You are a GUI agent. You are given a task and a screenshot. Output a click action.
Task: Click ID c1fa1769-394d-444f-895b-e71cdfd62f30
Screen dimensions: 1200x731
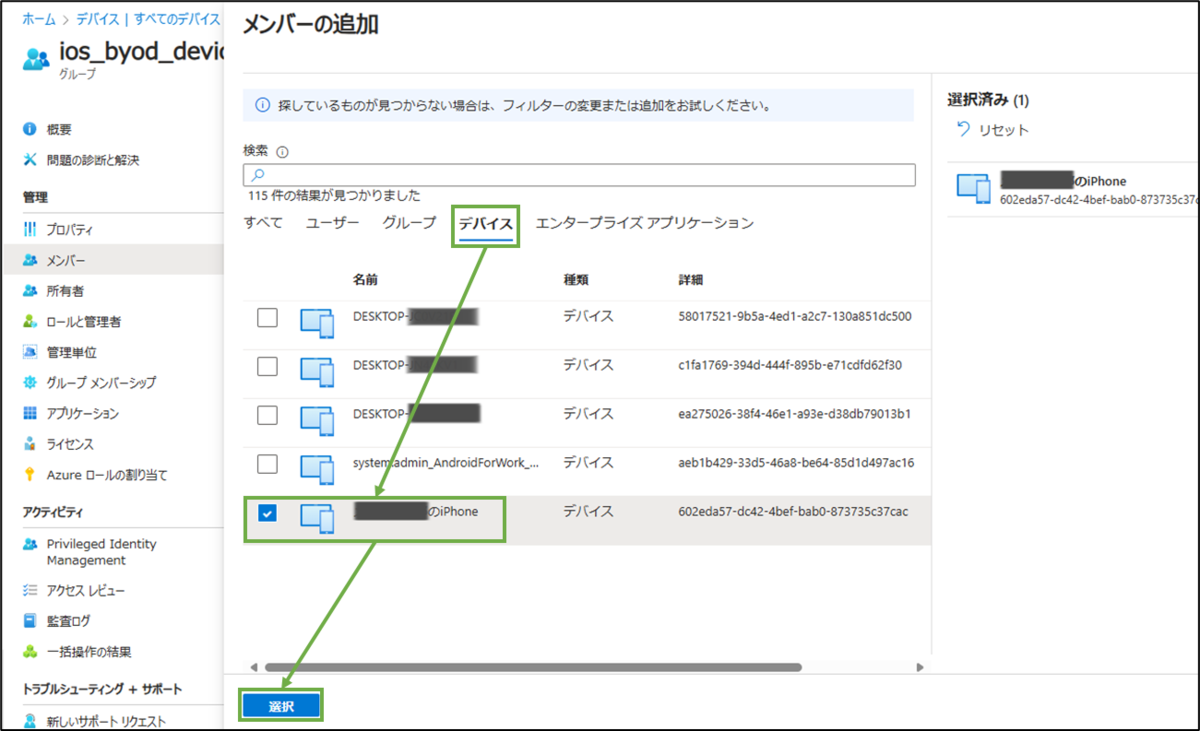tap(790, 365)
